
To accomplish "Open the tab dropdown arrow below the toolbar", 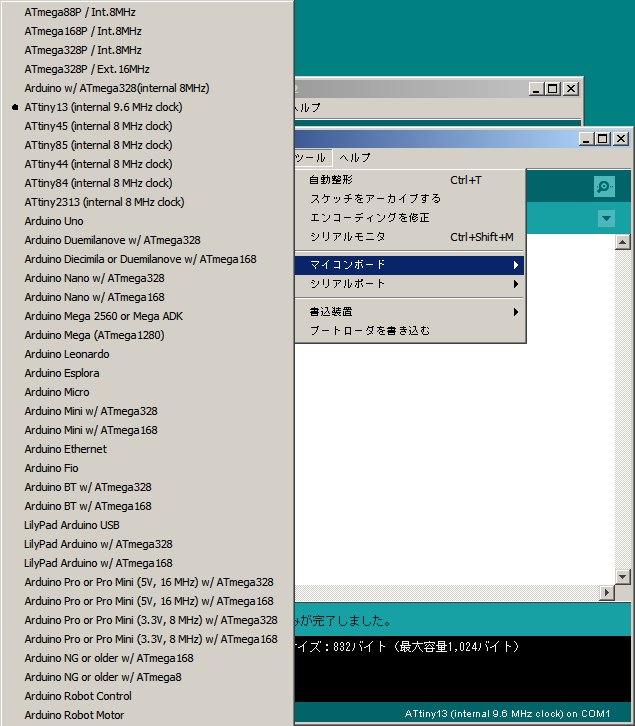I will 606,218.
